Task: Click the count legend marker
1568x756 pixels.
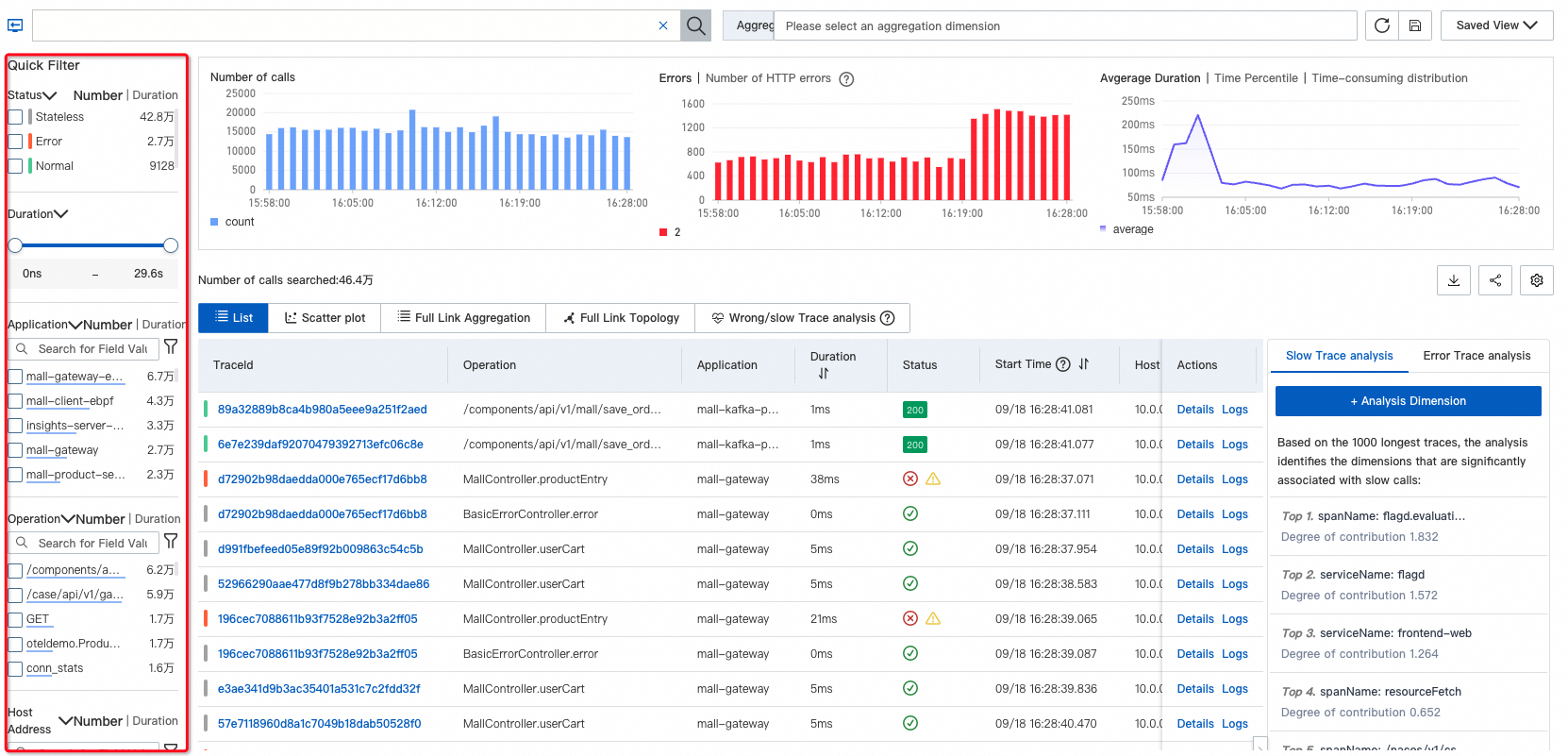Action: tap(214, 222)
